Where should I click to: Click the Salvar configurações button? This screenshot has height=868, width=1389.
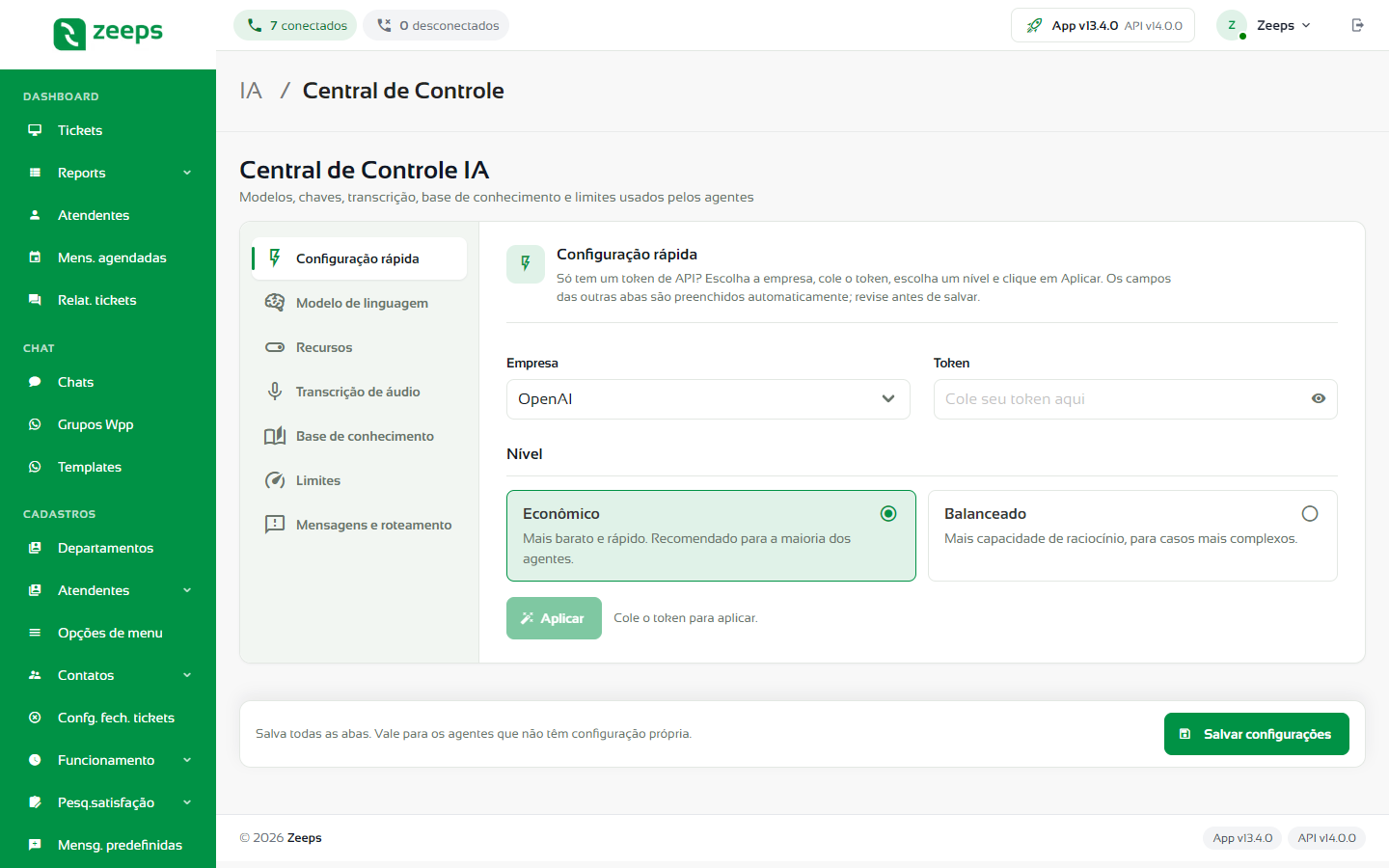pyautogui.click(x=1256, y=734)
